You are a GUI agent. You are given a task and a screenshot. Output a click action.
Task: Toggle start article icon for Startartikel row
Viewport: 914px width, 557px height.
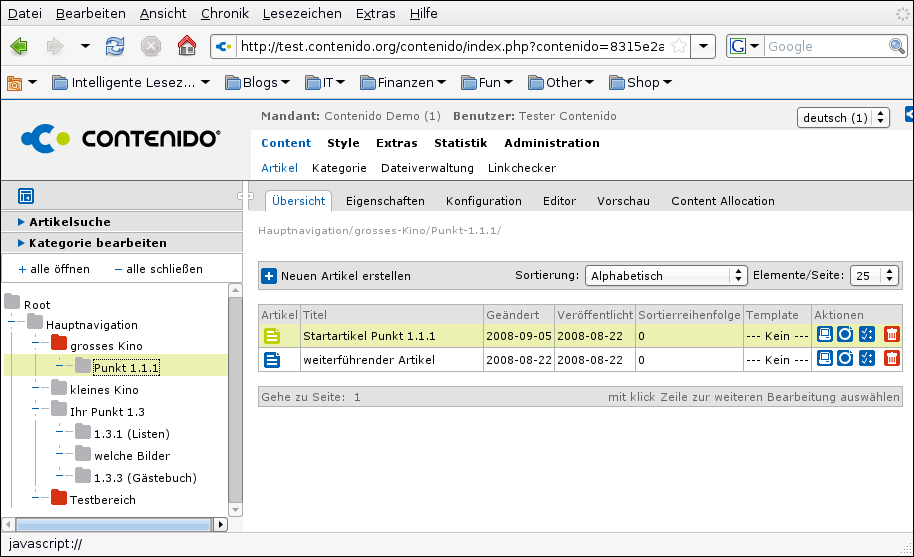pos(273,335)
